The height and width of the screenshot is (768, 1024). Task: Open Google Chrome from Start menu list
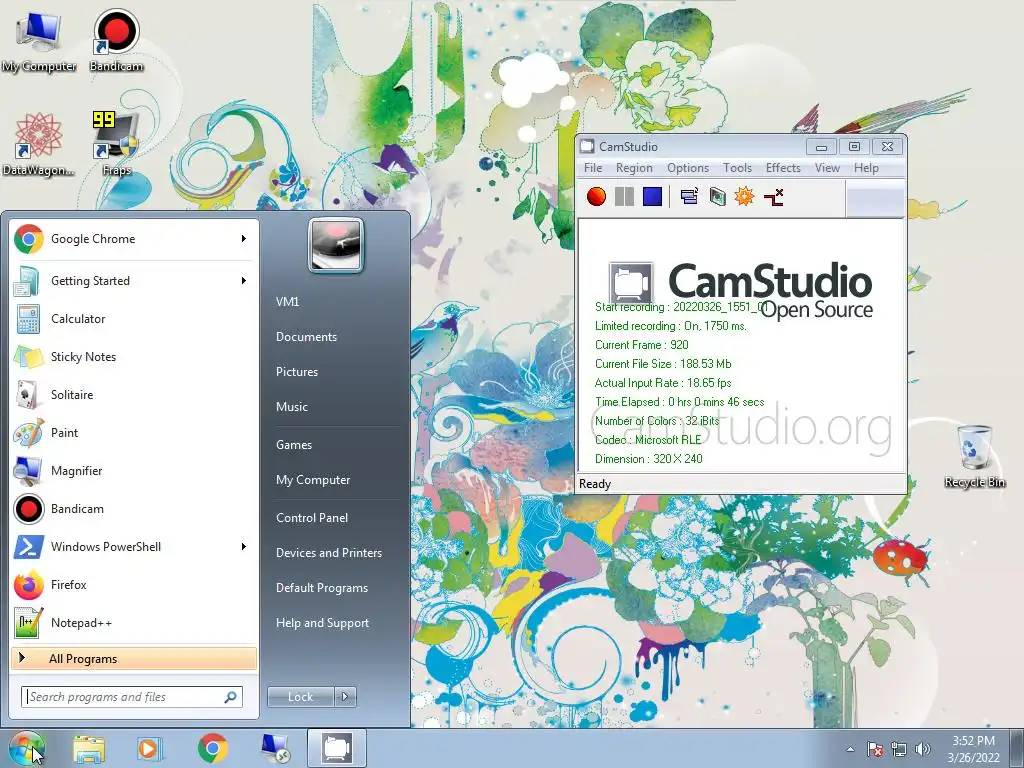pos(134,239)
